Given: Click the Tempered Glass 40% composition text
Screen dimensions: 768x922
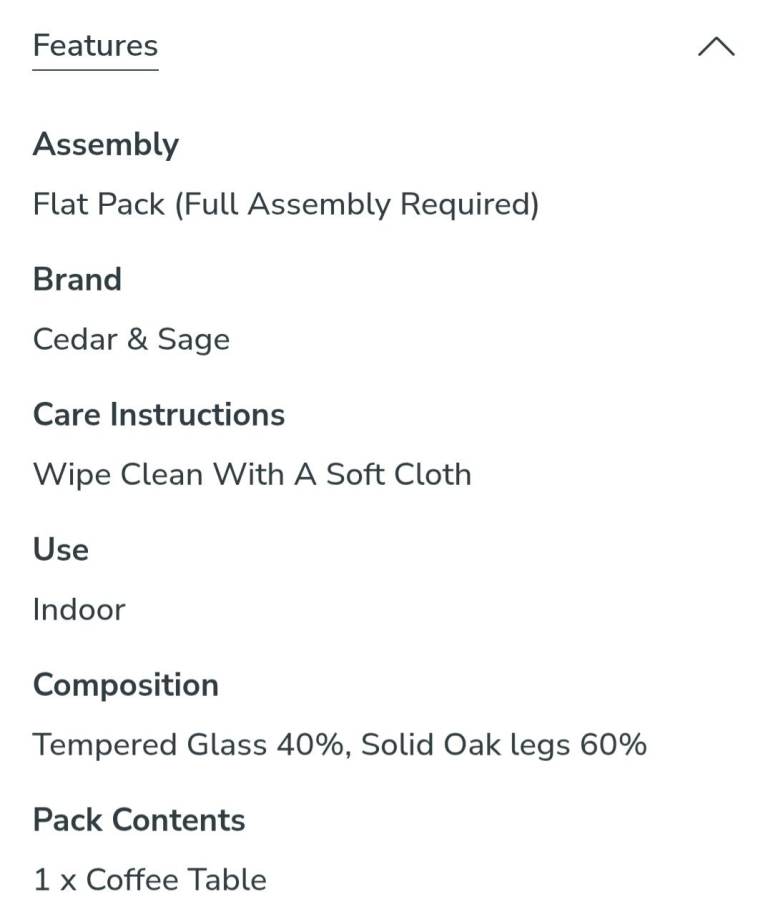Looking at the screenshot, I should click(188, 744).
